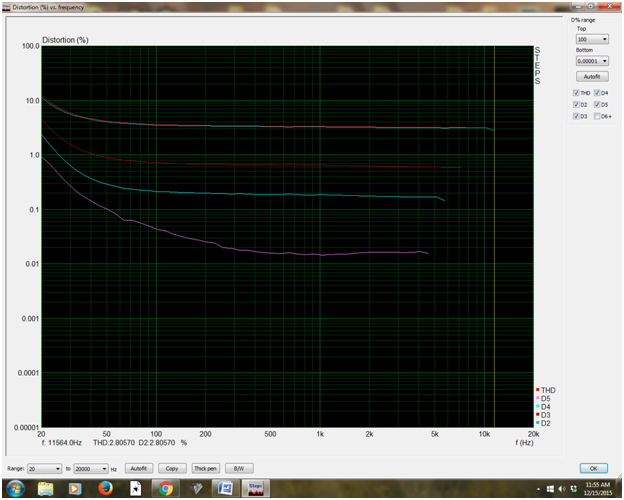This screenshot has height=500, width=624.
Task: Click the Thick pen button
Action: 205,468
